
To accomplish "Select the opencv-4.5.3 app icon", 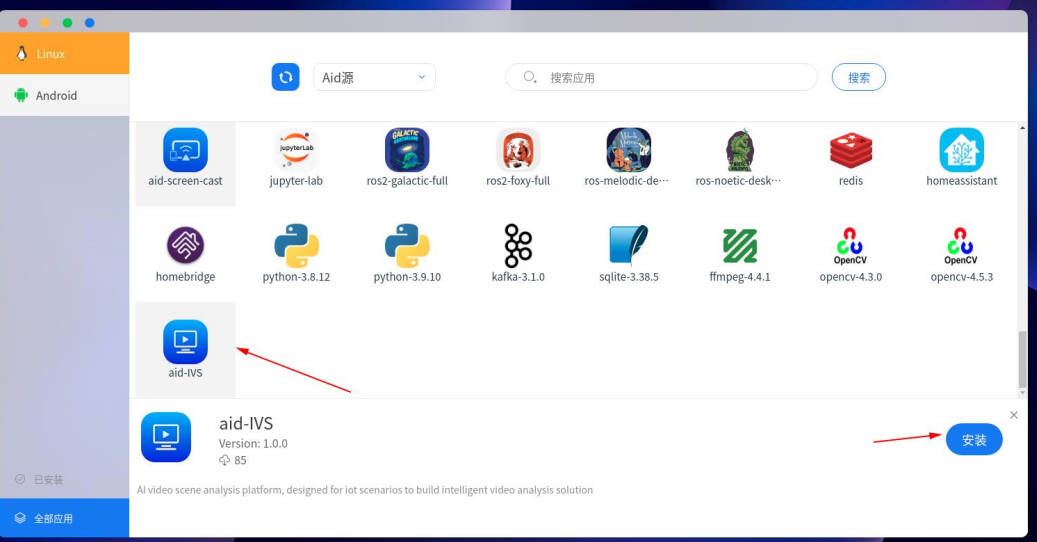I will coord(961,246).
